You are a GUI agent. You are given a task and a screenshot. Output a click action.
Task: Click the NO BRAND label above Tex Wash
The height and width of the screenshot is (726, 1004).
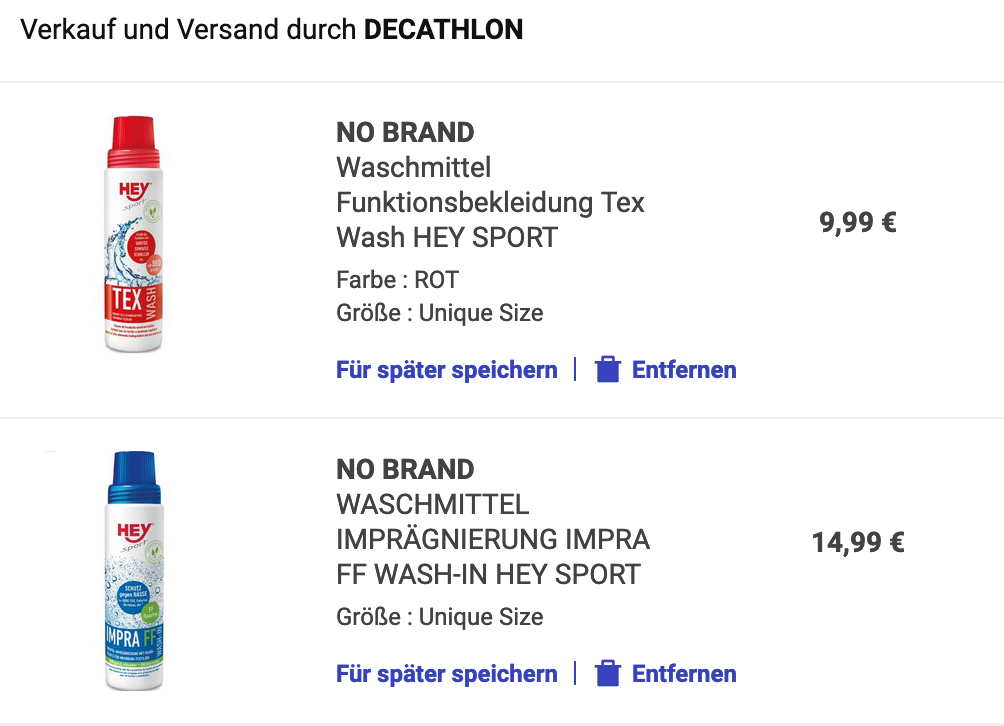(405, 132)
